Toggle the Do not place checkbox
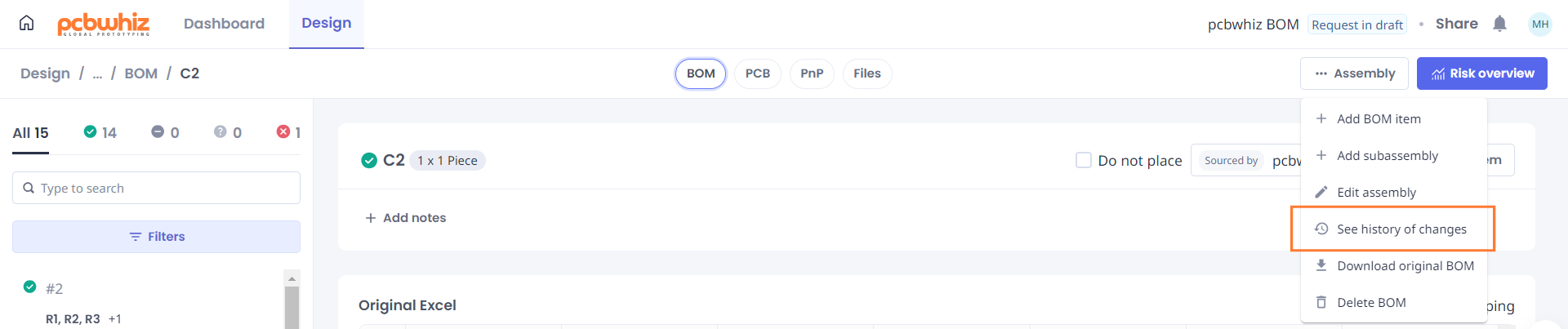 [x=1084, y=160]
